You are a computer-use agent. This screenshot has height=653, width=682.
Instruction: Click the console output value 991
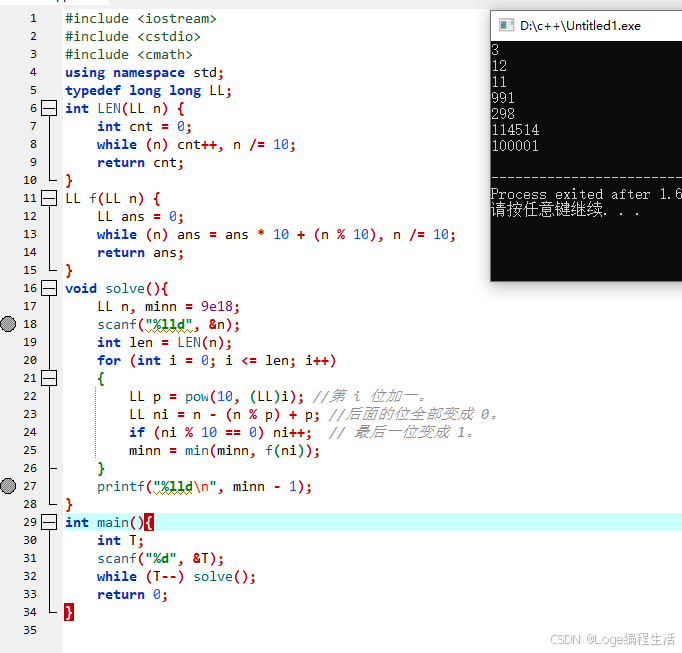503,97
